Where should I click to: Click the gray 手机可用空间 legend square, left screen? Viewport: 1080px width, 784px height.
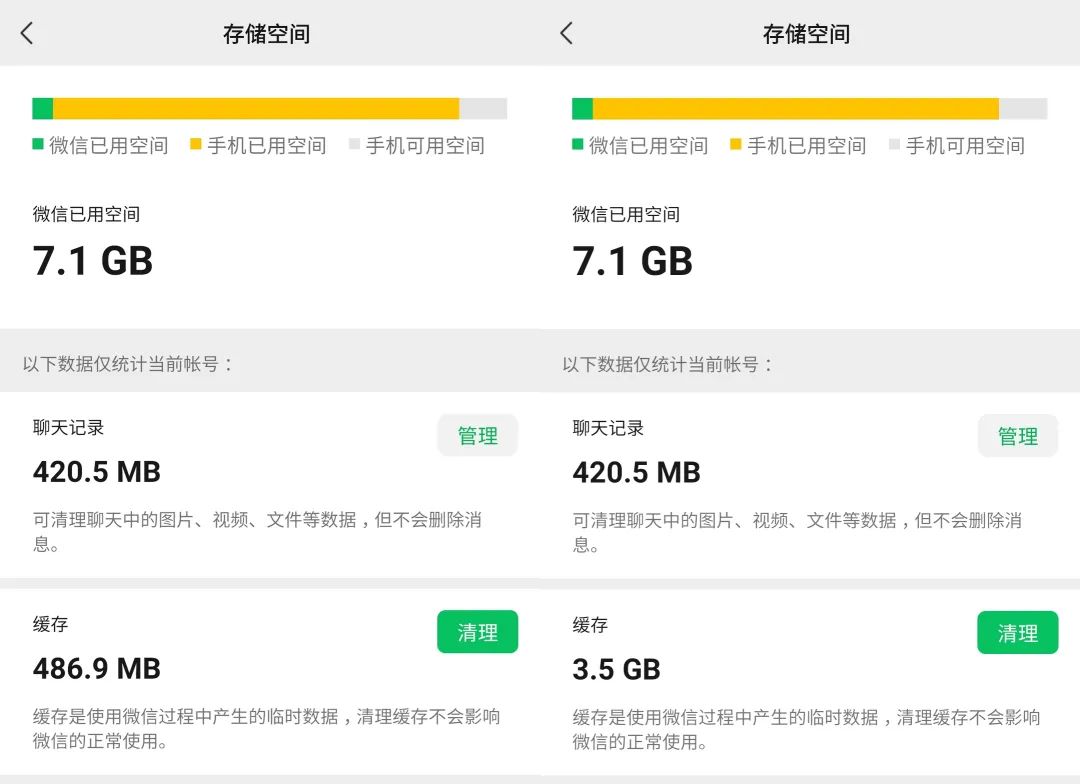(x=354, y=144)
